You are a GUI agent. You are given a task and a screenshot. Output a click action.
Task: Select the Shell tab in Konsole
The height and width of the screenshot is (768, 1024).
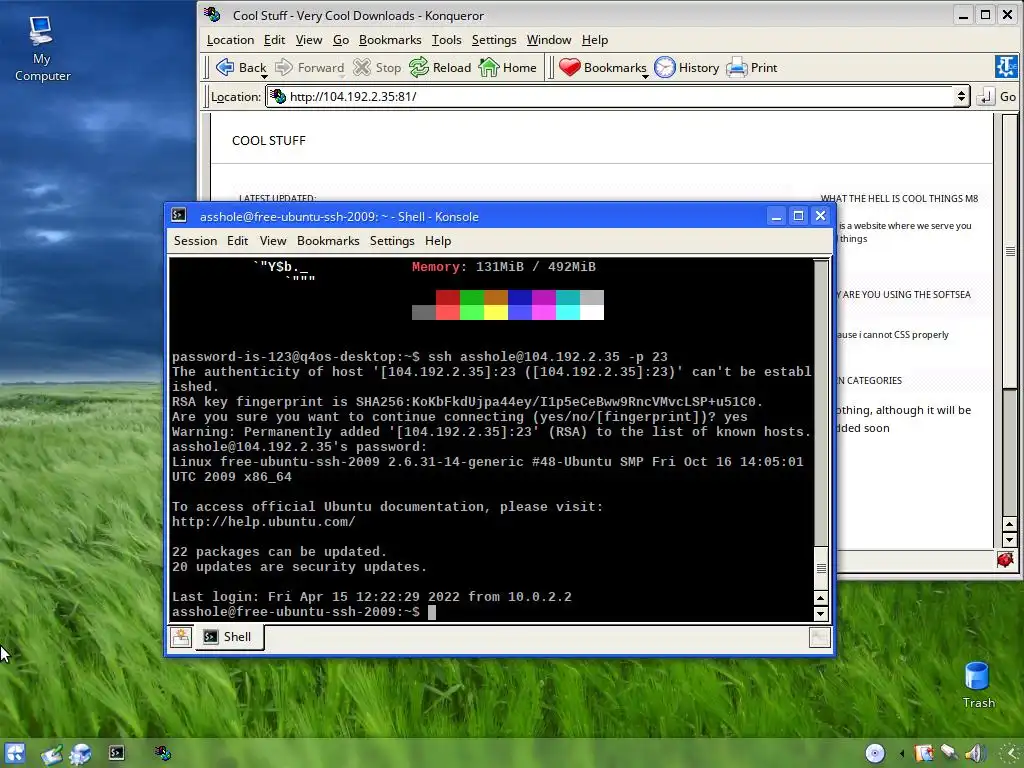(x=229, y=637)
